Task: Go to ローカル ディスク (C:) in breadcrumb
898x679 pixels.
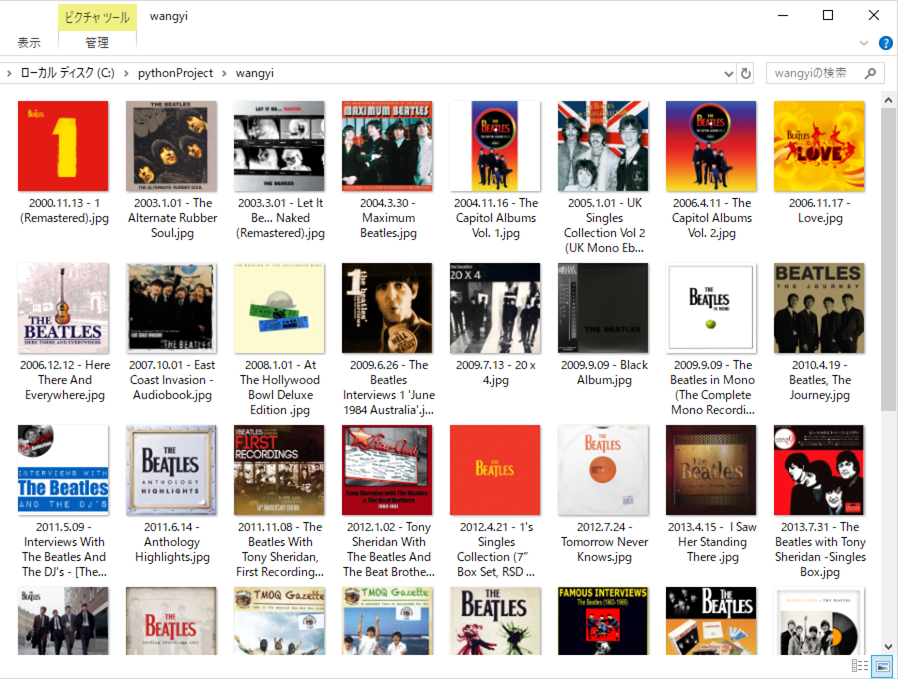Action: pyautogui.click(x=68, y=73)
